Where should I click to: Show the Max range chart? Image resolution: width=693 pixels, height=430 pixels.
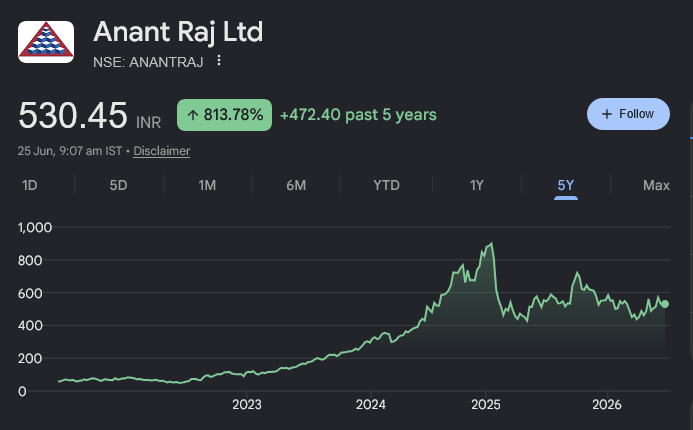pos(656,185)
